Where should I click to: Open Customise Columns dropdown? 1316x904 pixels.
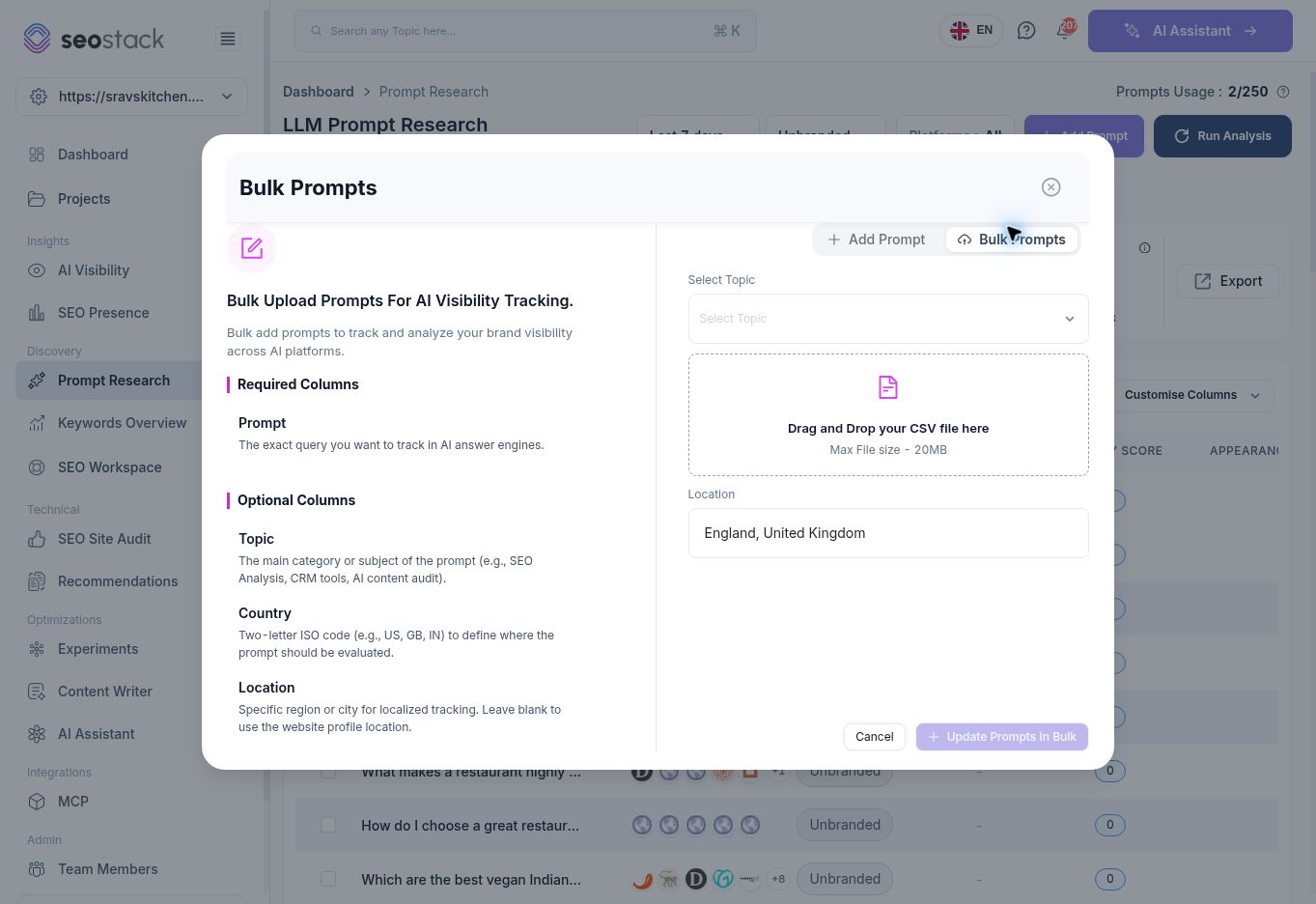[x=1193, y=395]
